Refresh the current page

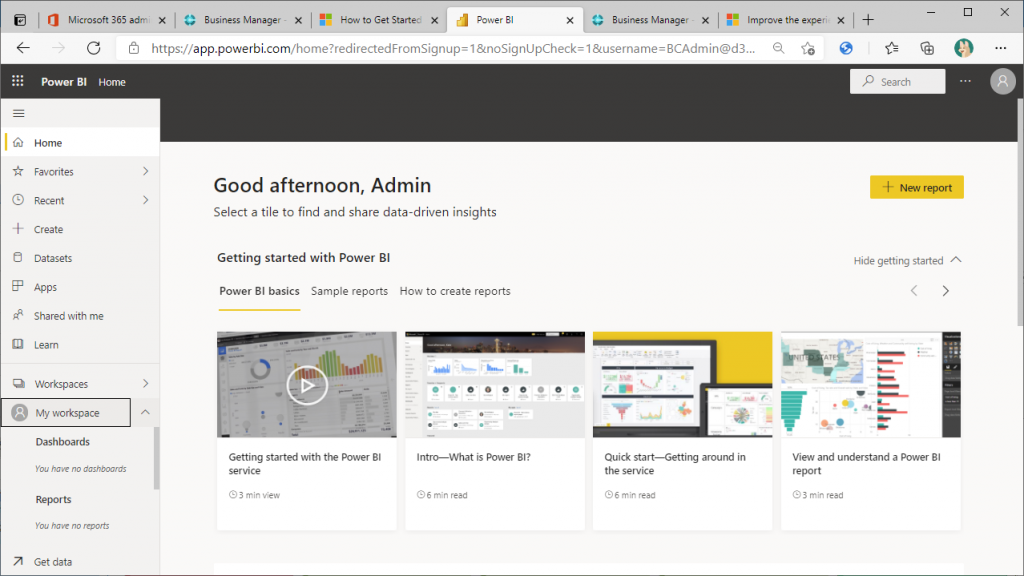[x=94, y=48]
